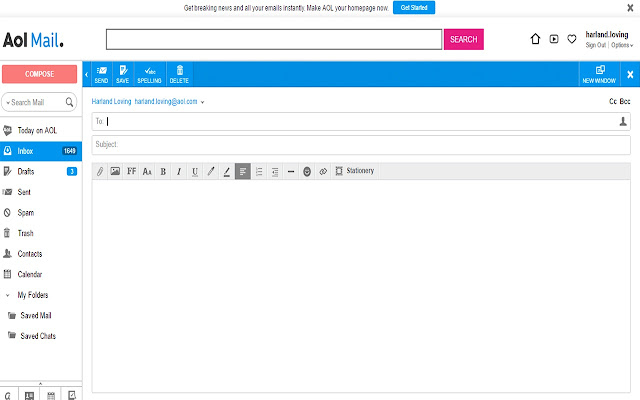Expand the bottom sidebar panel caret
Image resolution: width=640 pixels, height=400 pixels.
(x=40, y=384)
